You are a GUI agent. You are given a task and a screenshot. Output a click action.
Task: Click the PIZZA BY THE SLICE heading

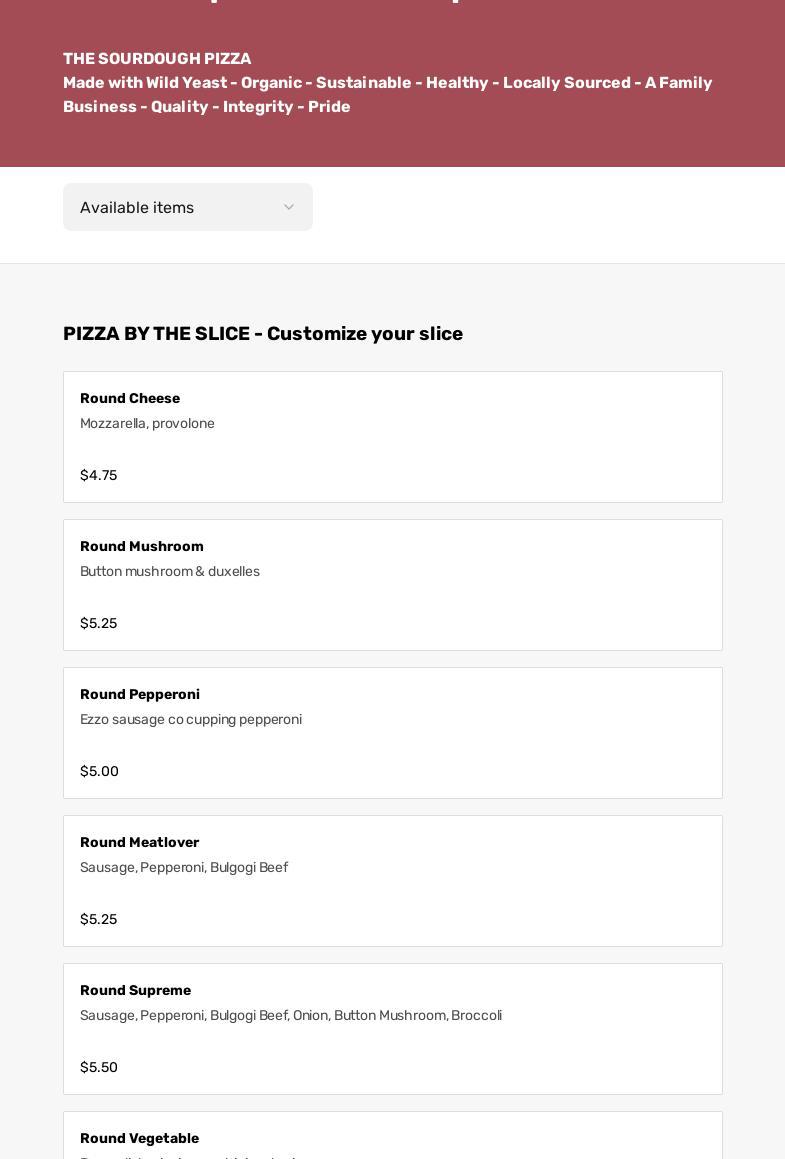point(263,334)
